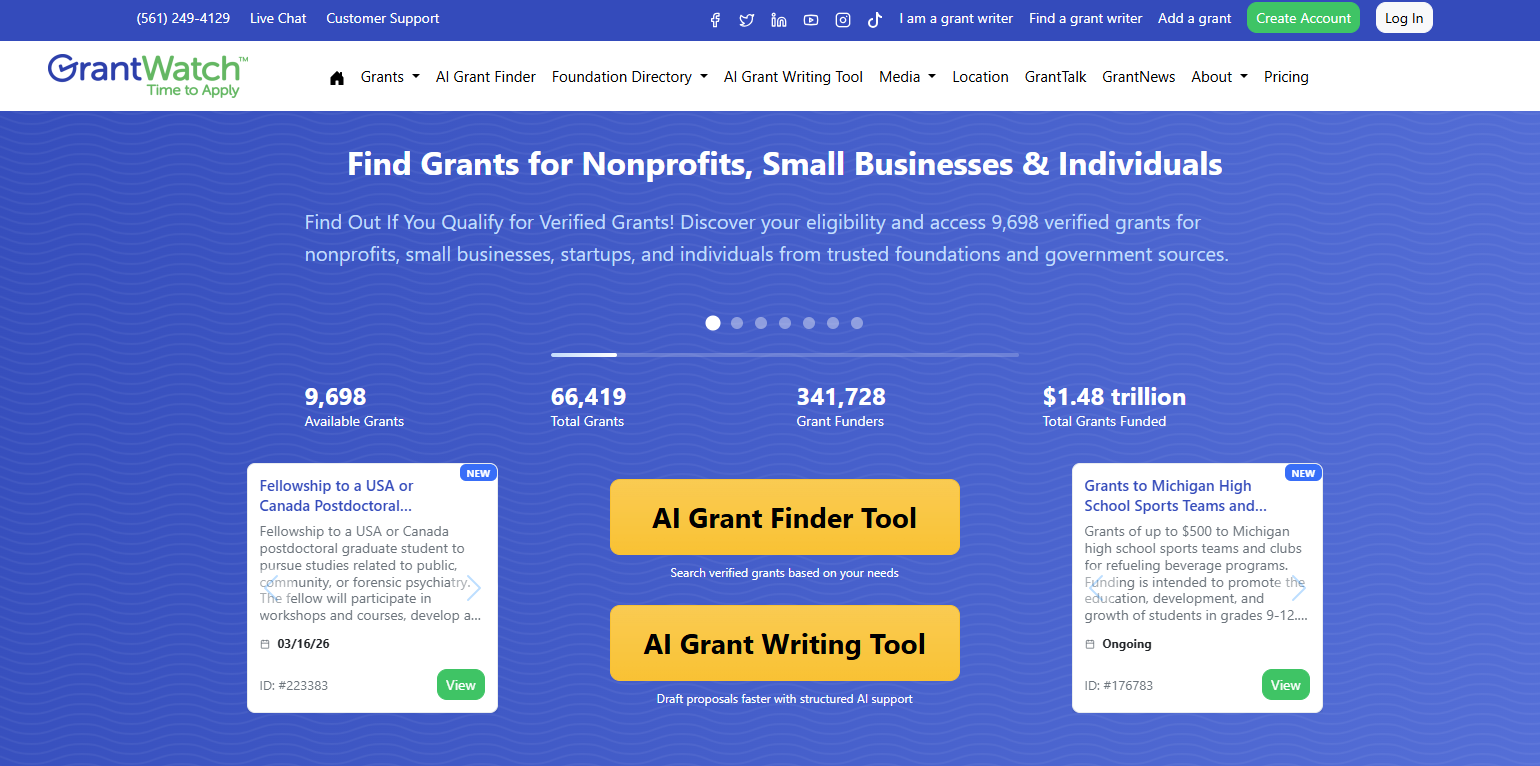This screenshot has width=1540, height=766.
Task: Show previous grant on Fellowship card
Action: [x=271, y=589]
